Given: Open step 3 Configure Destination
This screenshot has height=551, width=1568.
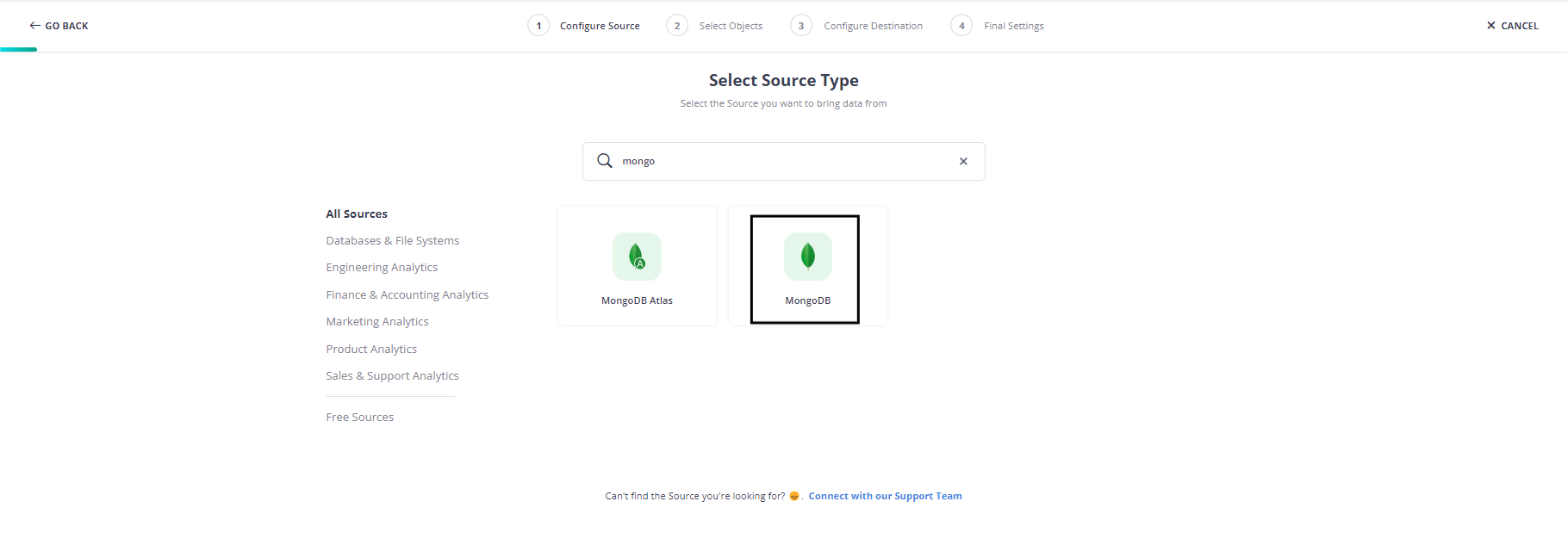Looking at the screenshot, I should [x=856, y=26].
